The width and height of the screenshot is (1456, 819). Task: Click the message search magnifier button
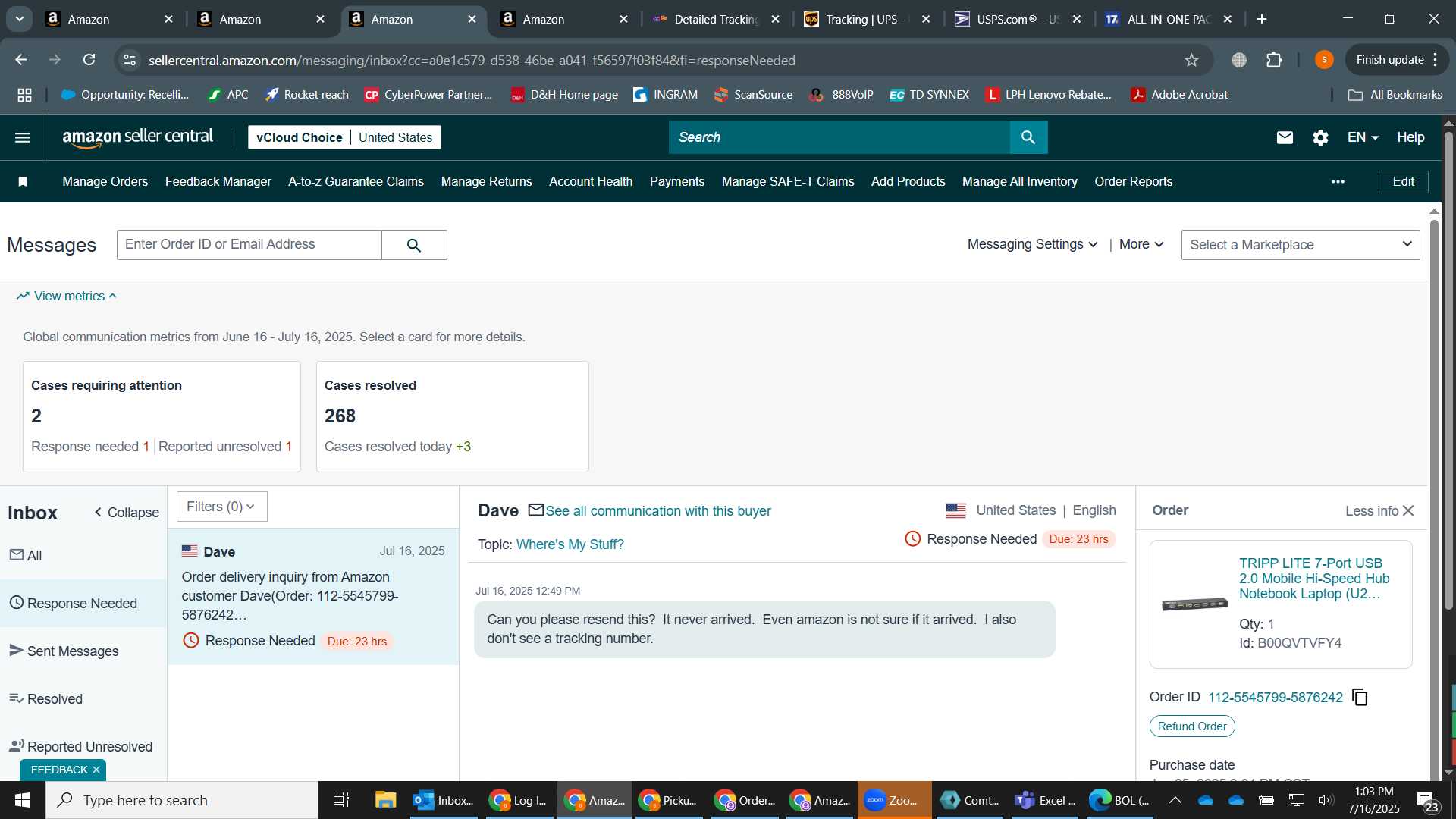click(x=414, y=245)
